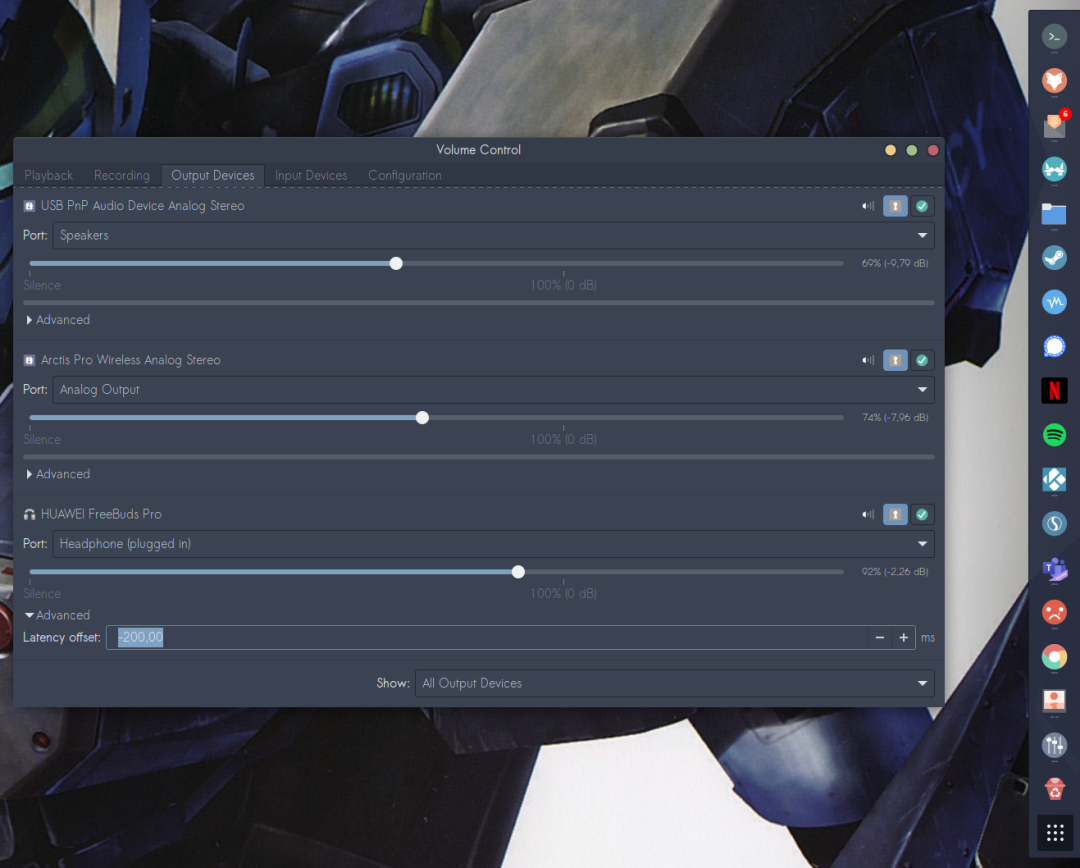Launch Netflix from the dock

tap(1055, 391)
